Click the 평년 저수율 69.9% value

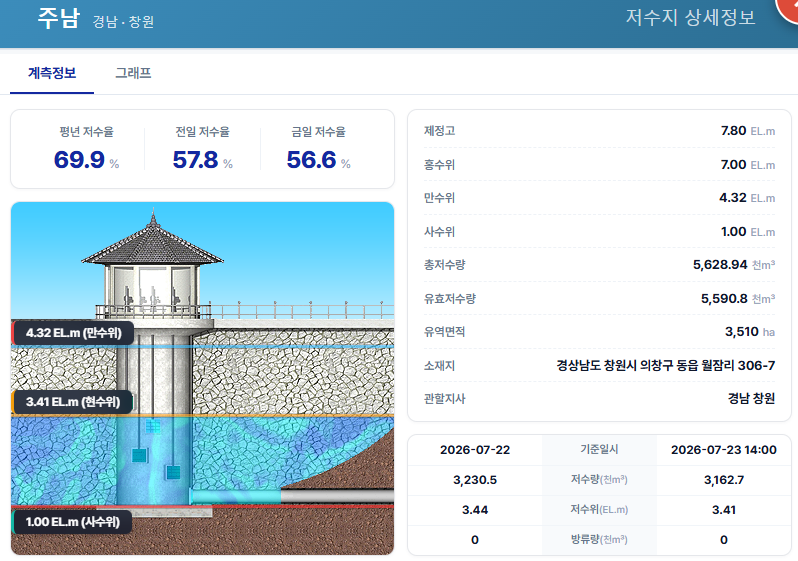(86, 159)
